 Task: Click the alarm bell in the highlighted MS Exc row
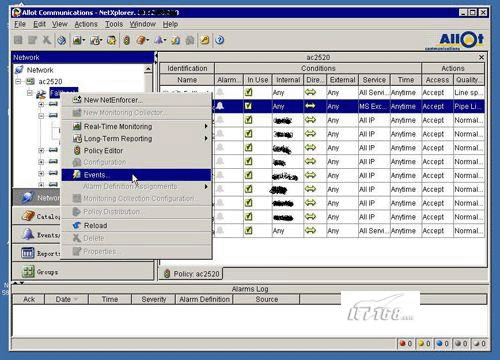click(x=220, y=106)
